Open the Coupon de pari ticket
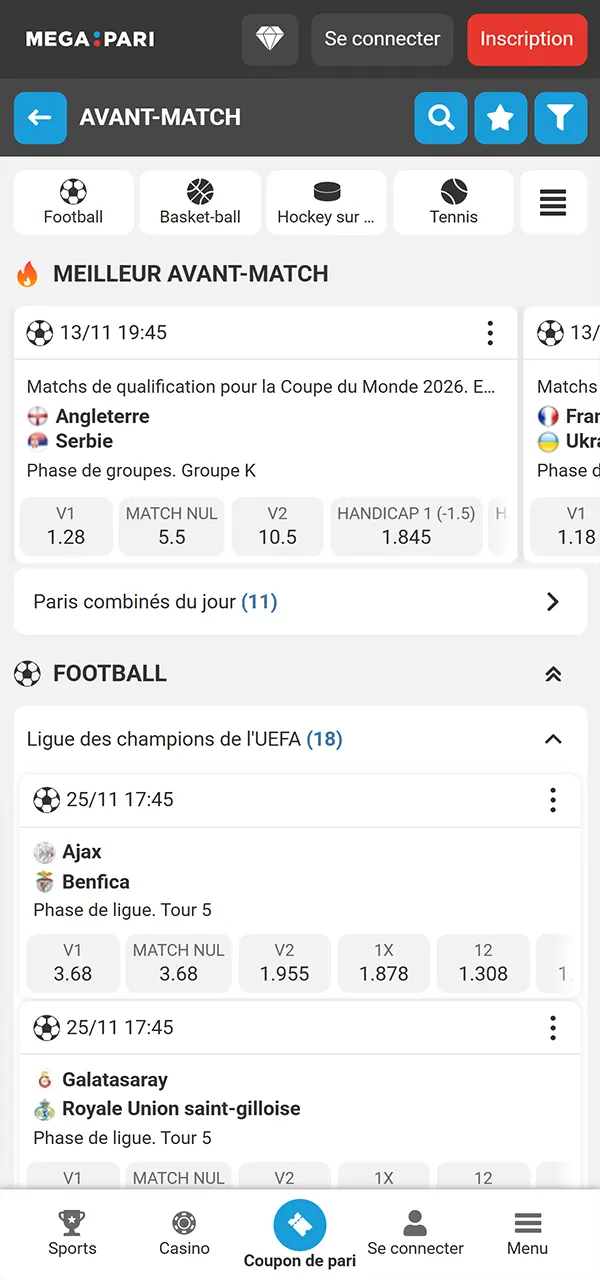The image size is (600, 1280). click(300, 1226)
